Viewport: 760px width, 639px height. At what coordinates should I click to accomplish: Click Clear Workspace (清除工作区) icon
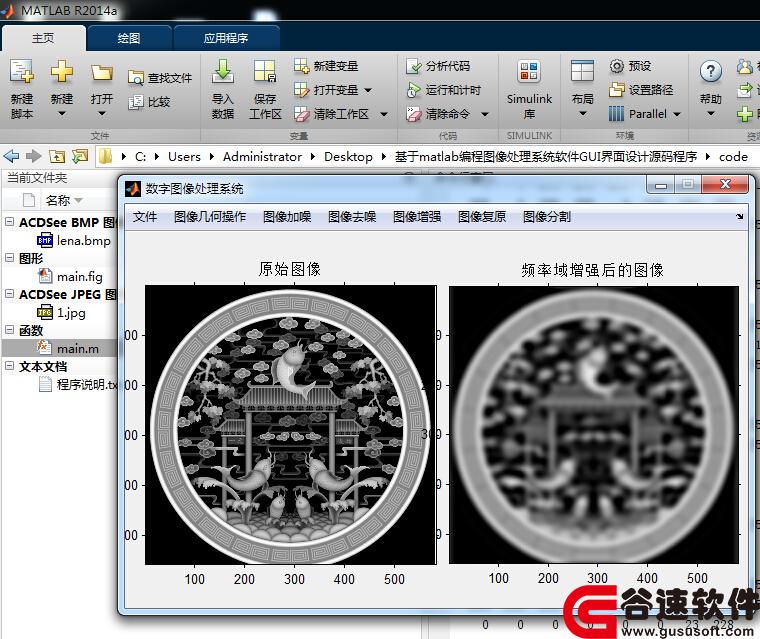point(301,114)
